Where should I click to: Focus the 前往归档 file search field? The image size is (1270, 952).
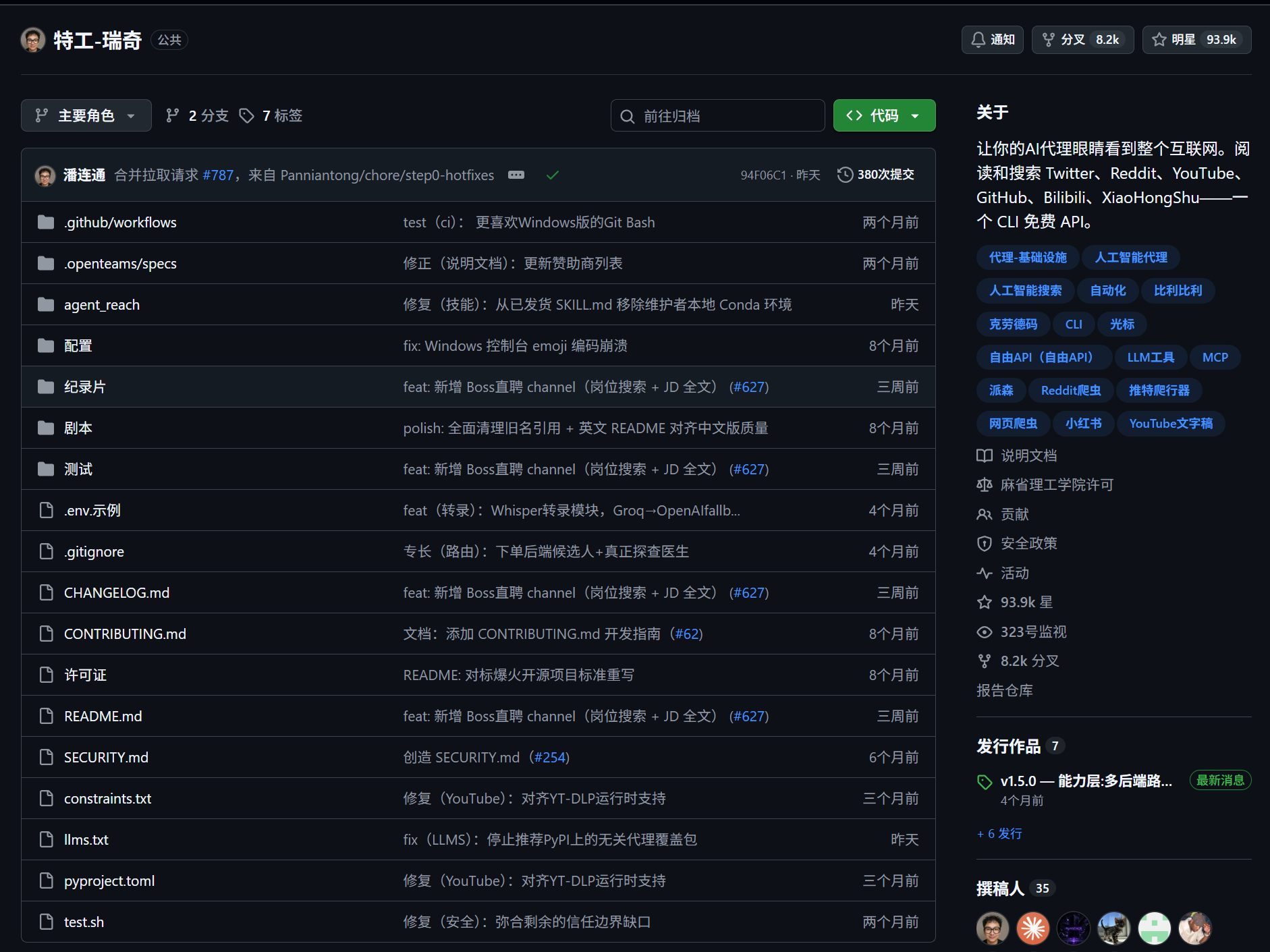717,115
